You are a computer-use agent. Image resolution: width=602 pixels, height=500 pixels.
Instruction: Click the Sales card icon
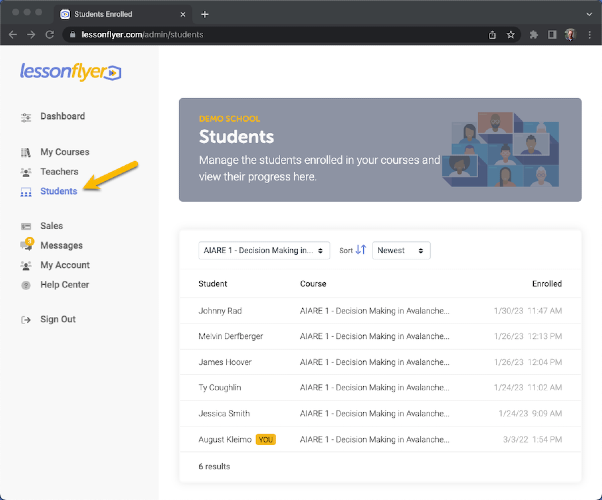[x=26, y=226]
